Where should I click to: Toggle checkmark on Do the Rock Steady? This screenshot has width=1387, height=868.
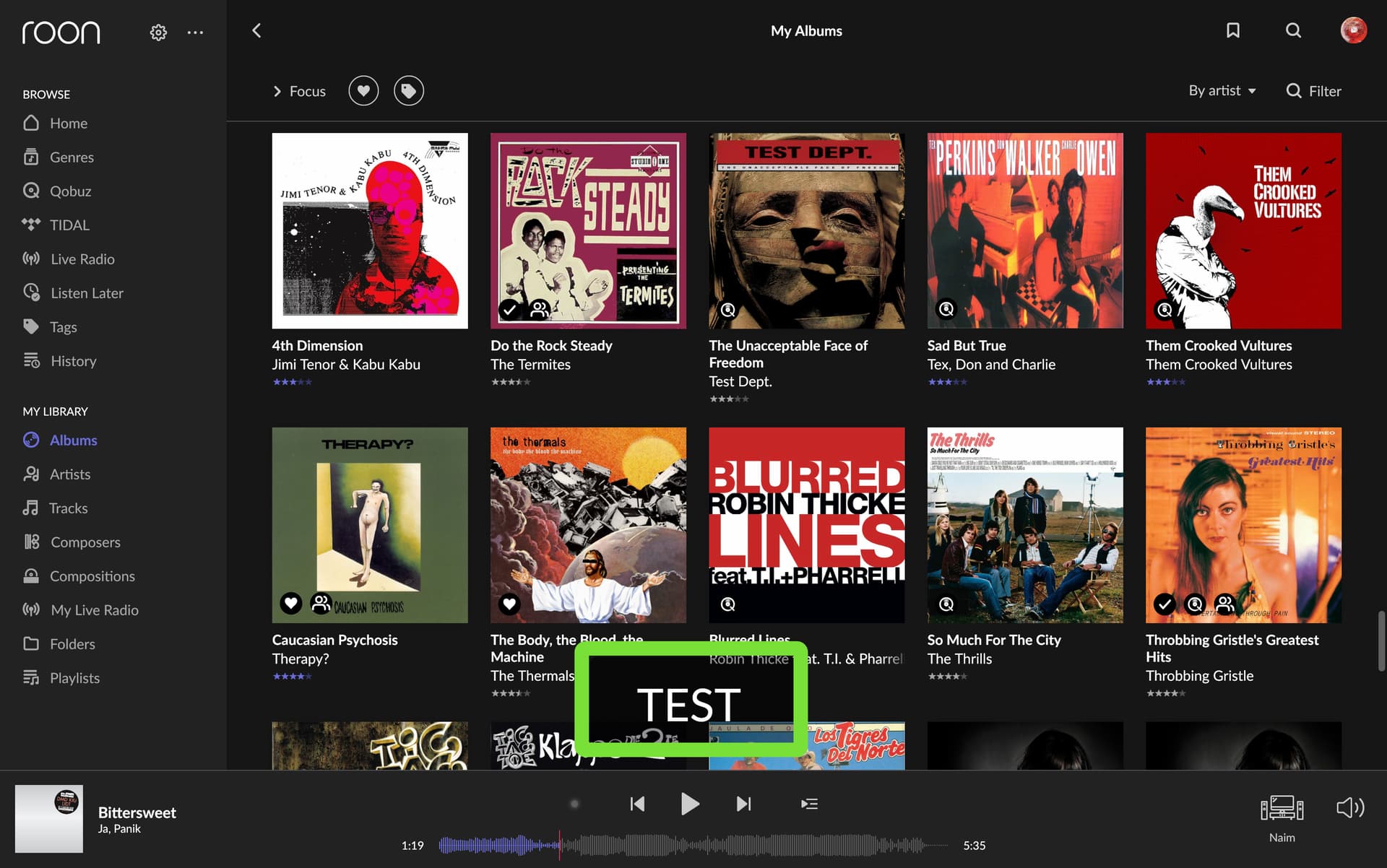tap(509, 309)
